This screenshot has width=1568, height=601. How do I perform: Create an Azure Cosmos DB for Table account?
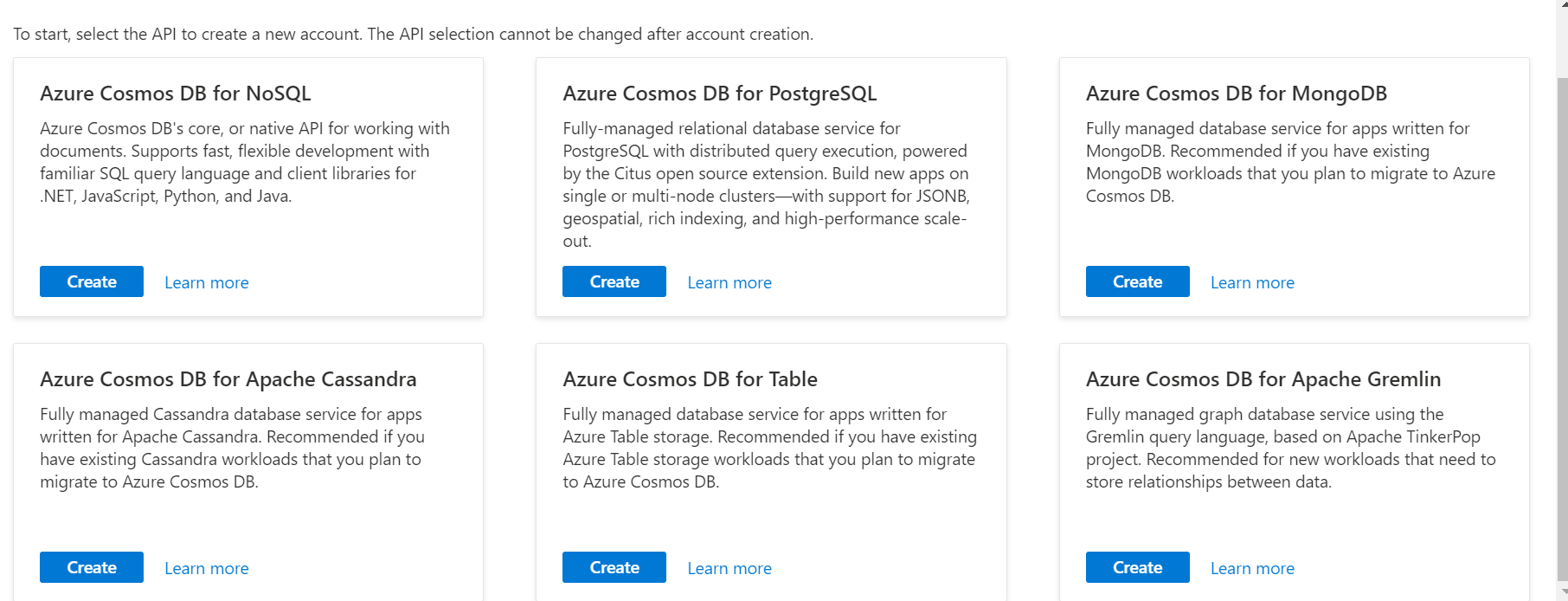click(x=614, y=567)
